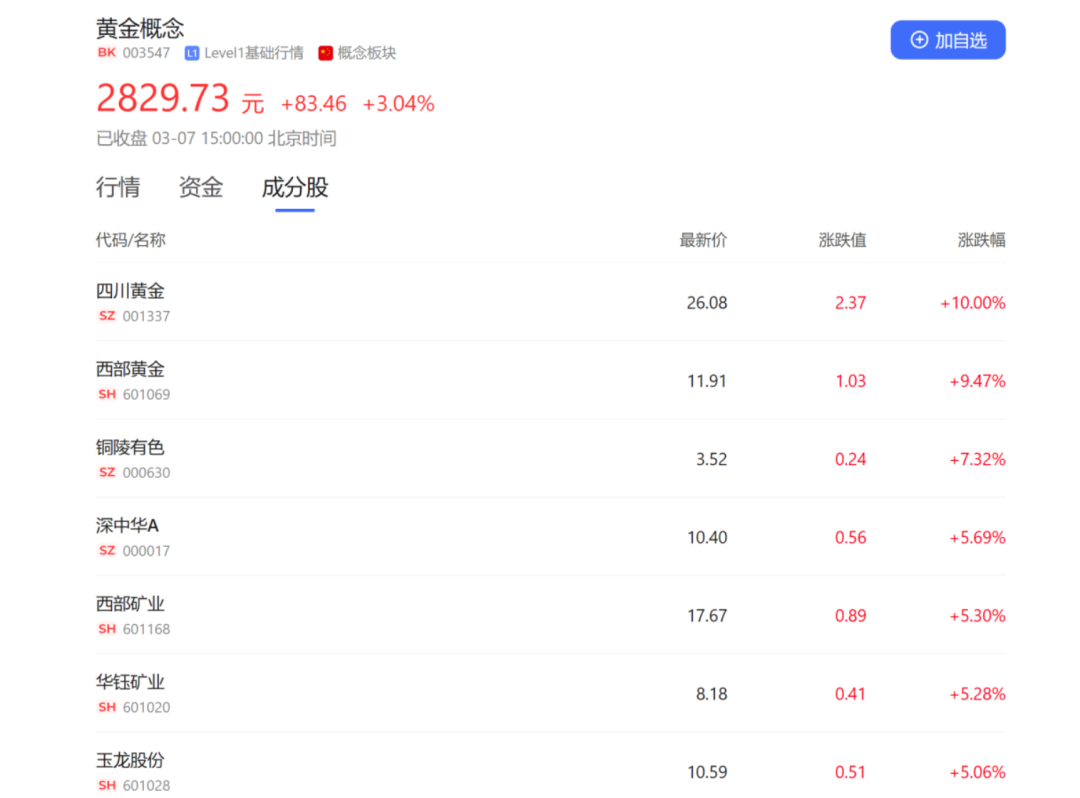Click percentage +9.47%
The height and width of the screenshot is (798, 1080).
pyautogui.click(x=977, y=381)
